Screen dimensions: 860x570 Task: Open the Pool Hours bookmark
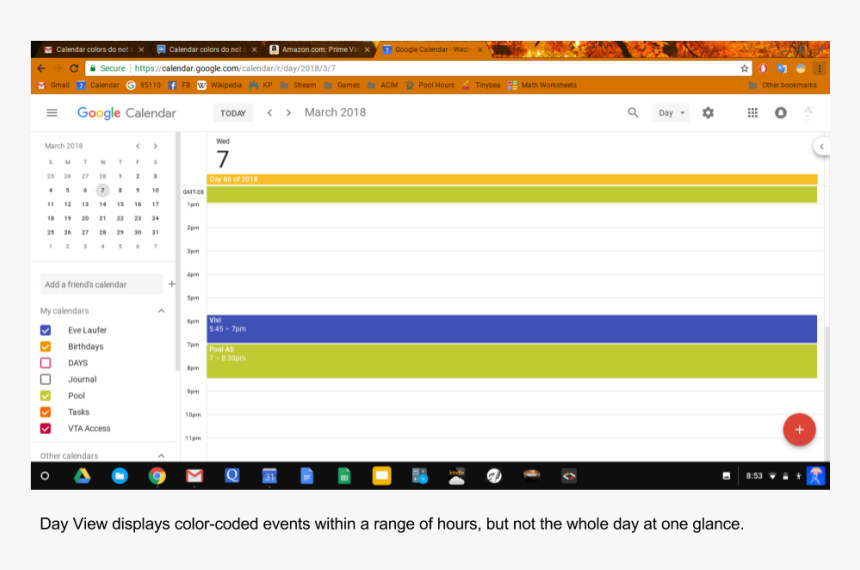click(x=430, y=85)
